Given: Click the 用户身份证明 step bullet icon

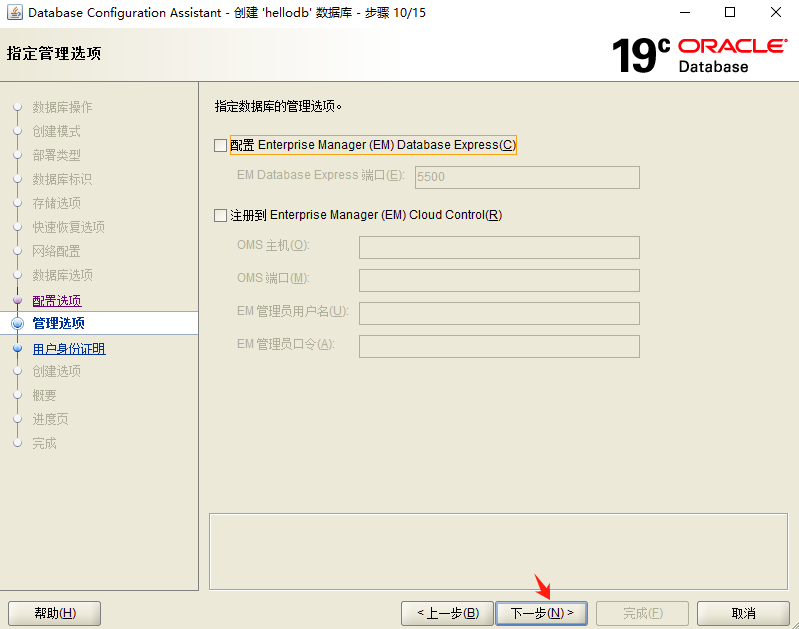Looking at the screenshot, I should tap(17, 348).
